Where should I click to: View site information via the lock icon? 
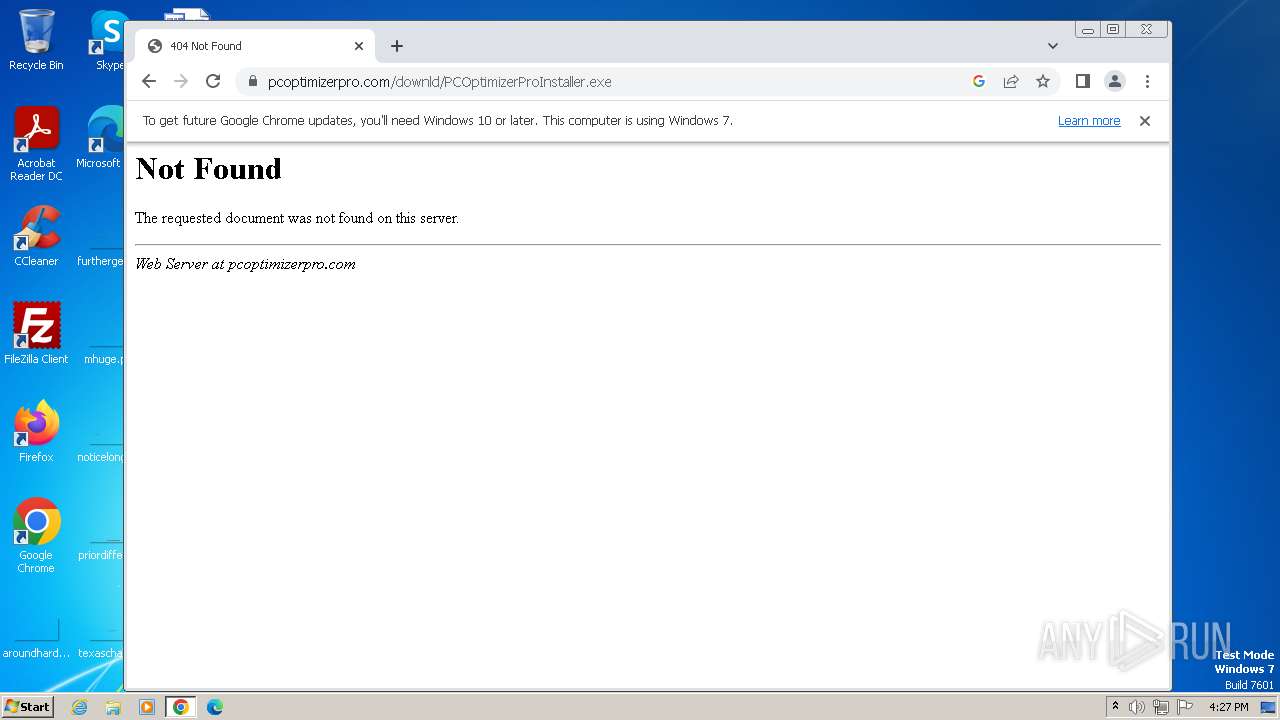tap(252, 82)
